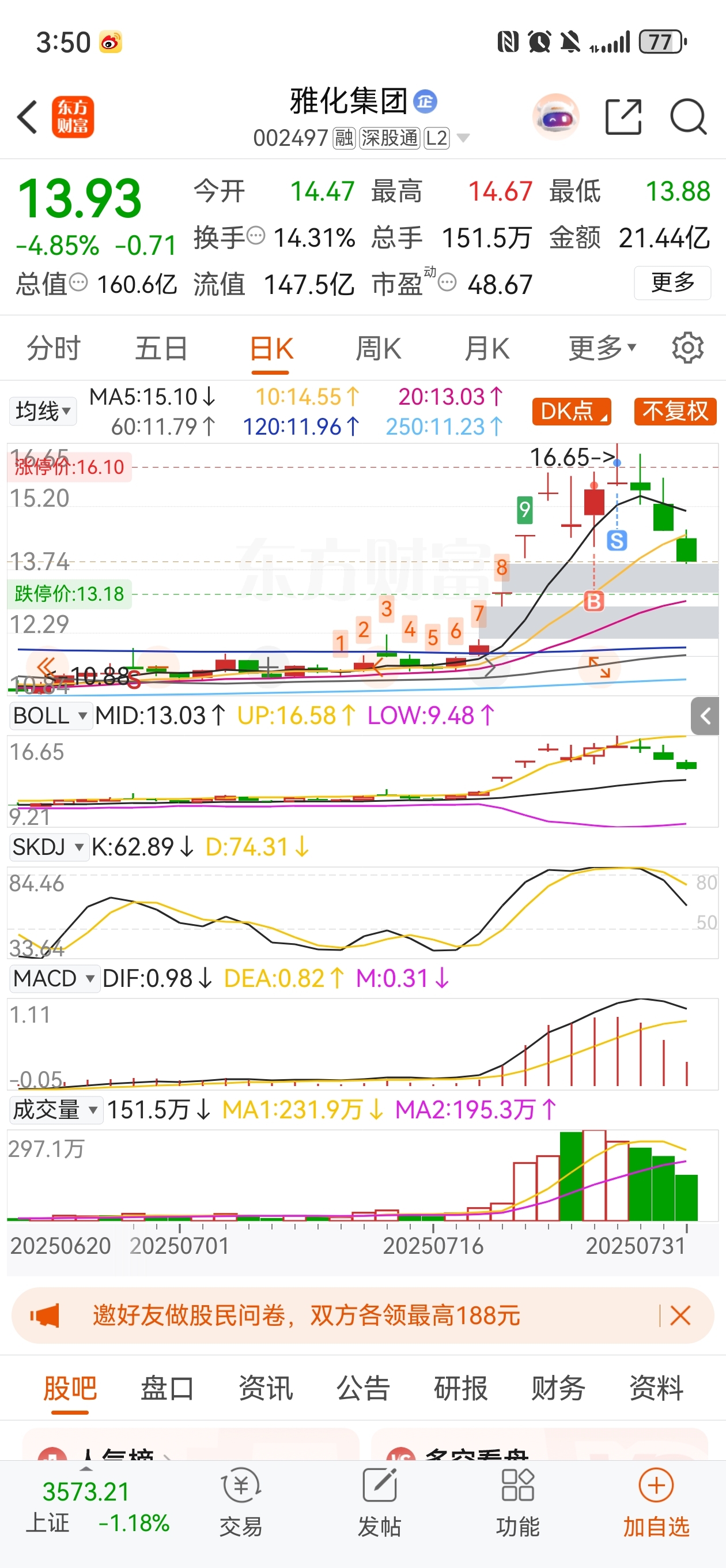
Task: Open the SKDJ indicator dropdown
Action: click(48, 847)
